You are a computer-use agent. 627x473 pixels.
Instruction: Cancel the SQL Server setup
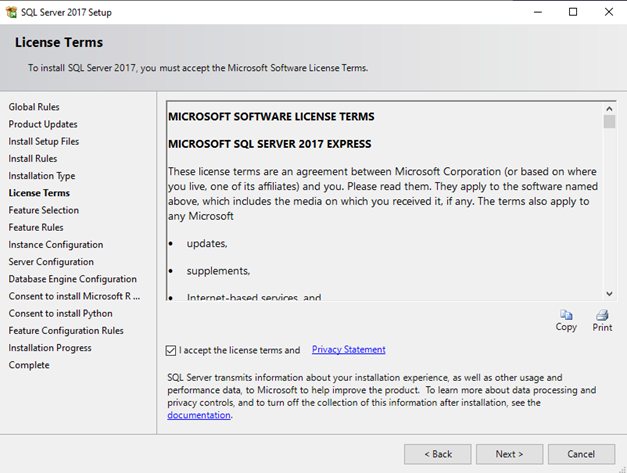click(581, 454)
